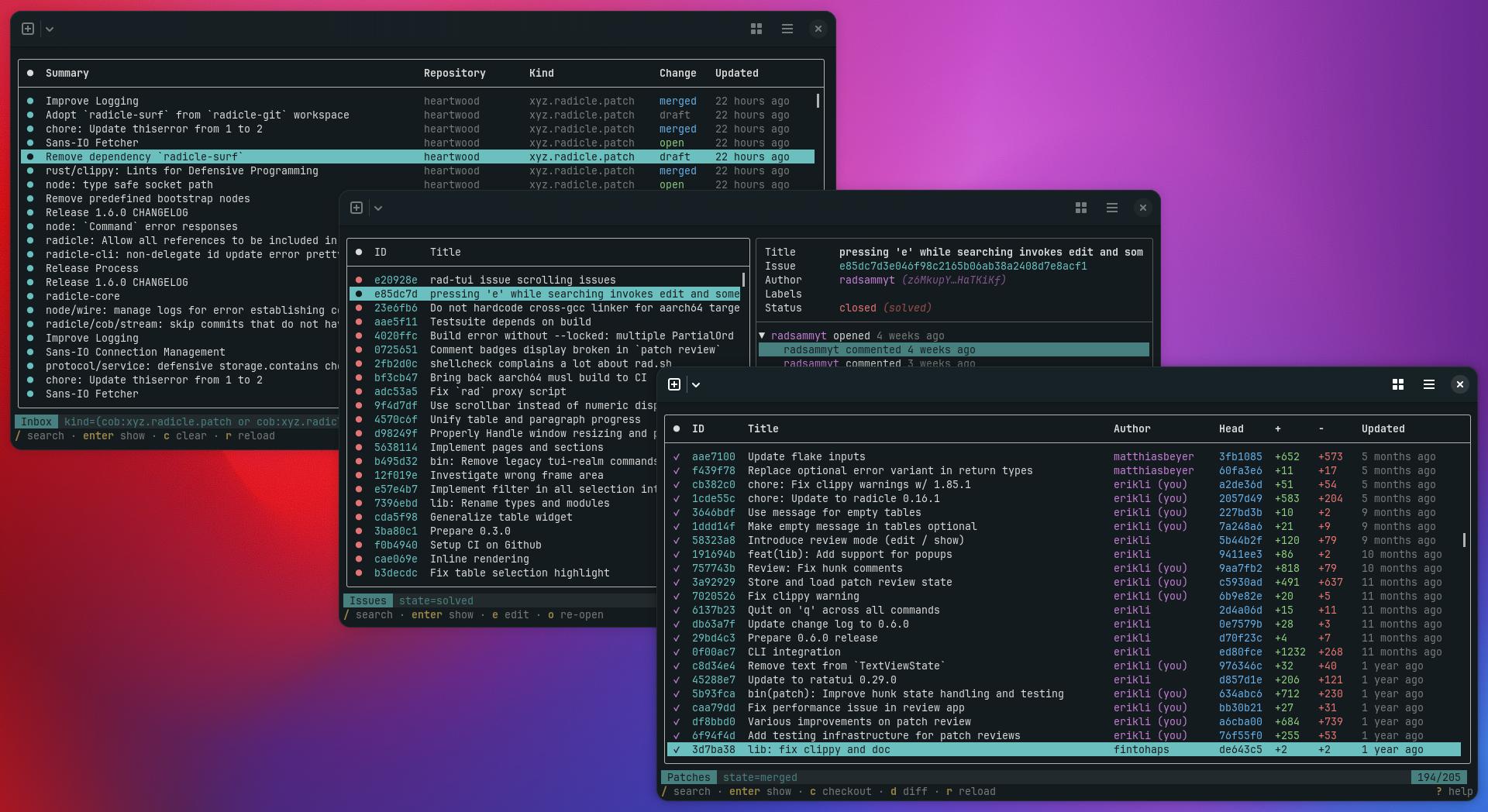Click the vertical scrollbar of the Issues list
The height and width of the screenshot is (812, 1488).
pos(742,280)
